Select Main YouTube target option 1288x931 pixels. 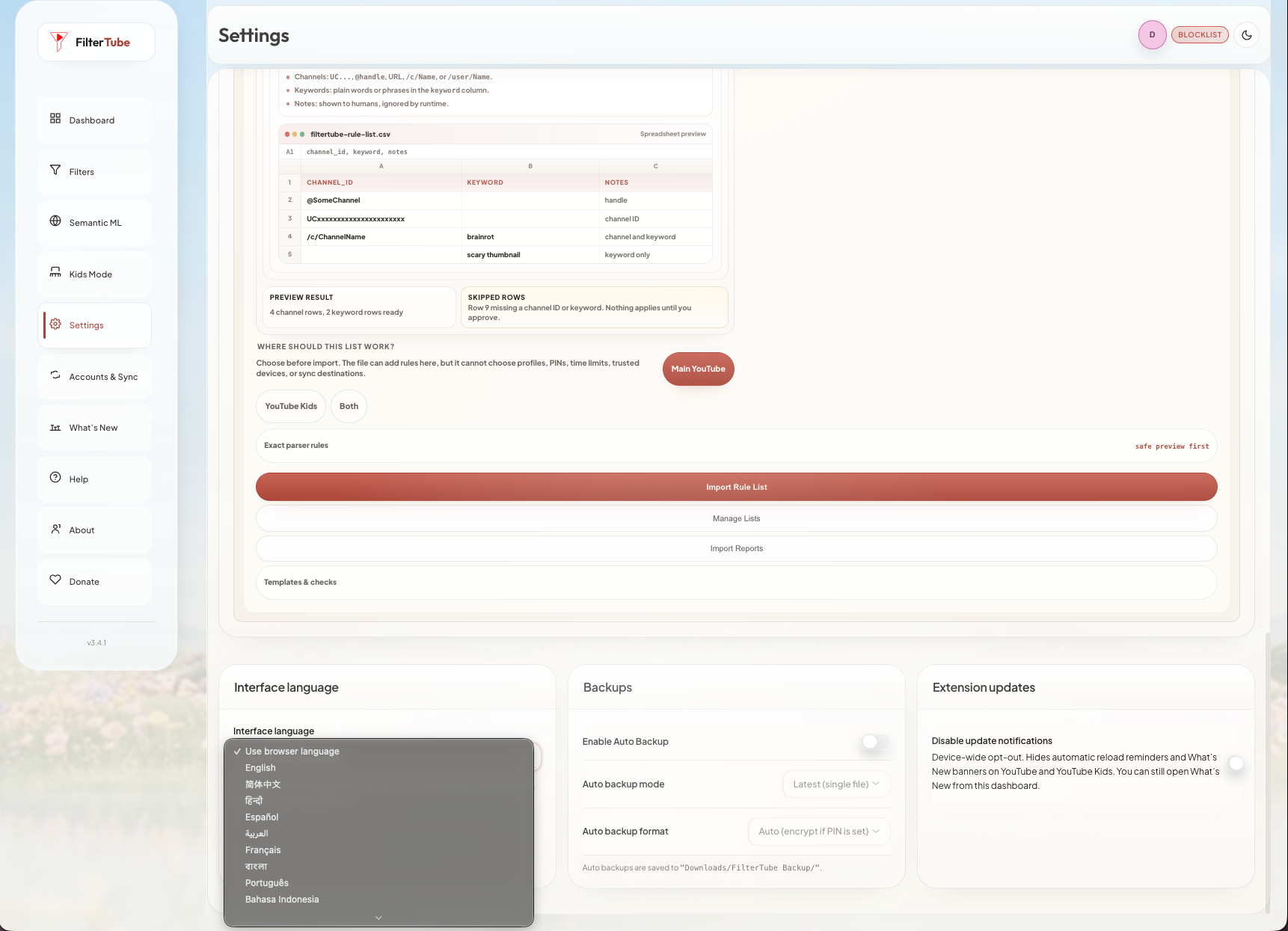click(698, 369)
